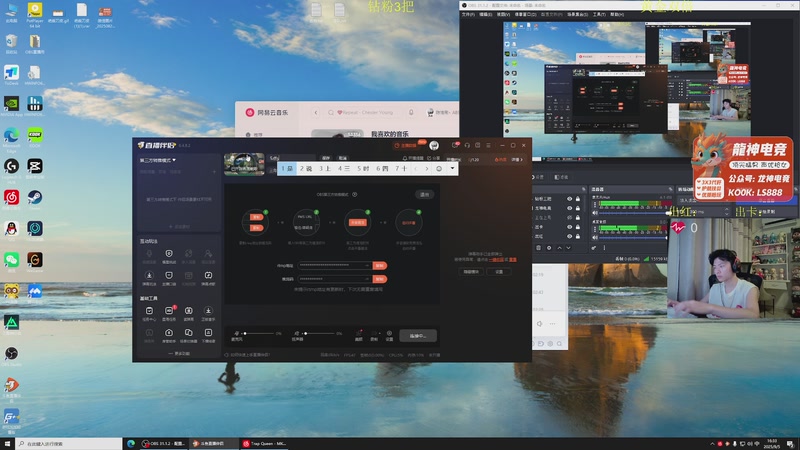Open the 正版音乐 download icon in 基础工具

click(x=208, y=311)
